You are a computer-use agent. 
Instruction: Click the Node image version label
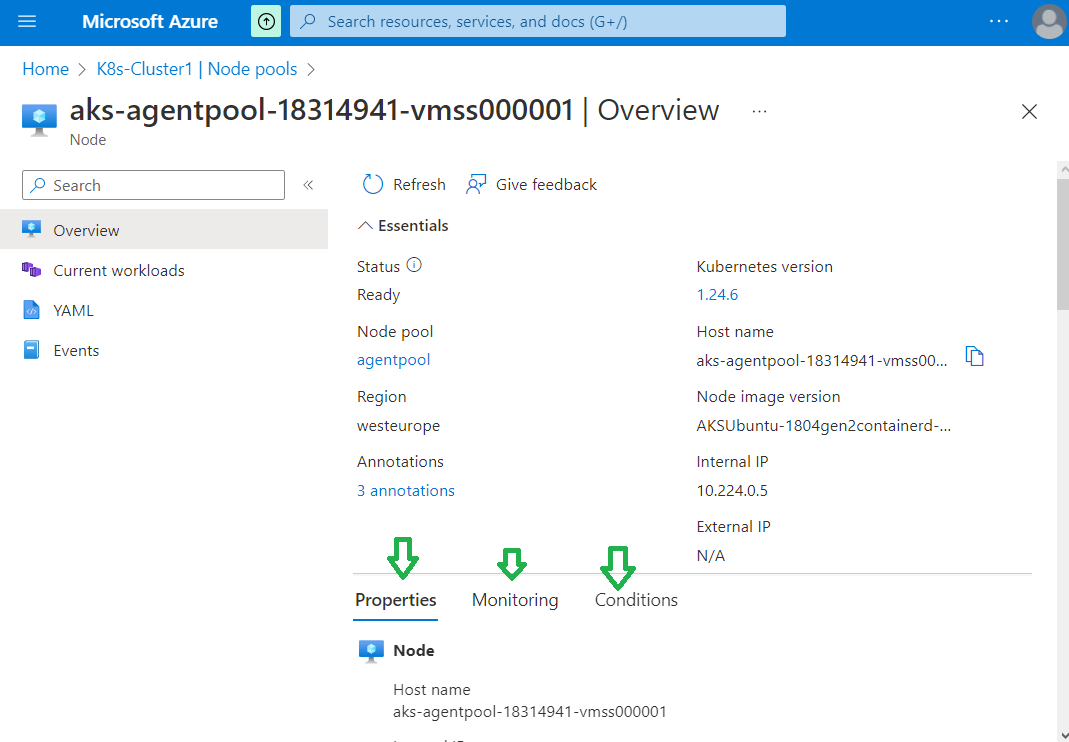click(x=768, y=397)
